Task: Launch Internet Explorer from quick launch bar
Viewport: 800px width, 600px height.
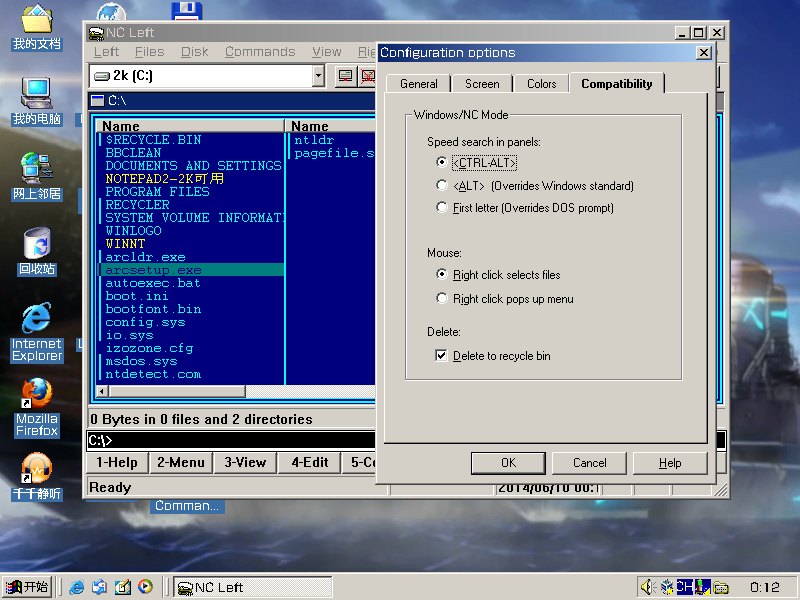Action: [77, 587]
